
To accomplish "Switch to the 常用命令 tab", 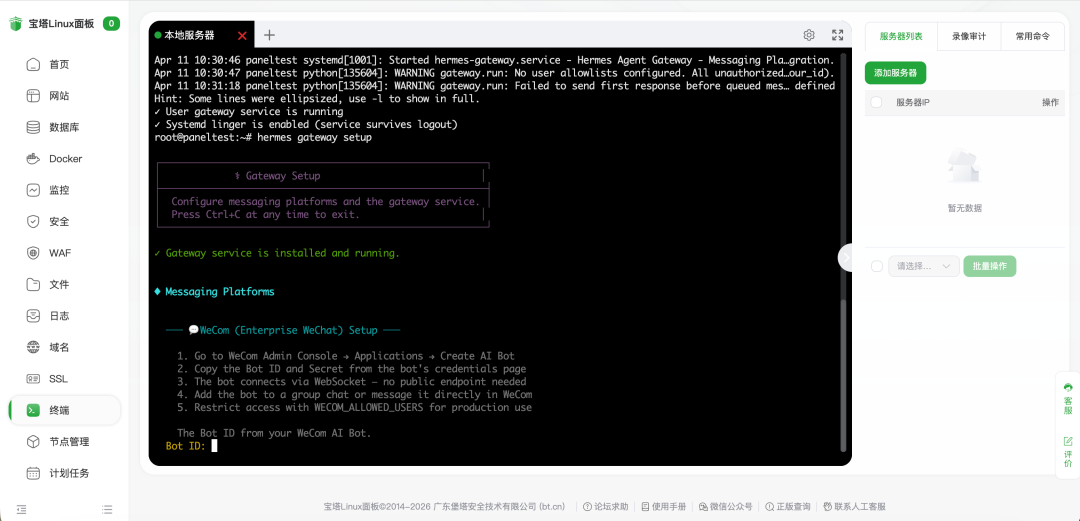I will [1032, 37].
